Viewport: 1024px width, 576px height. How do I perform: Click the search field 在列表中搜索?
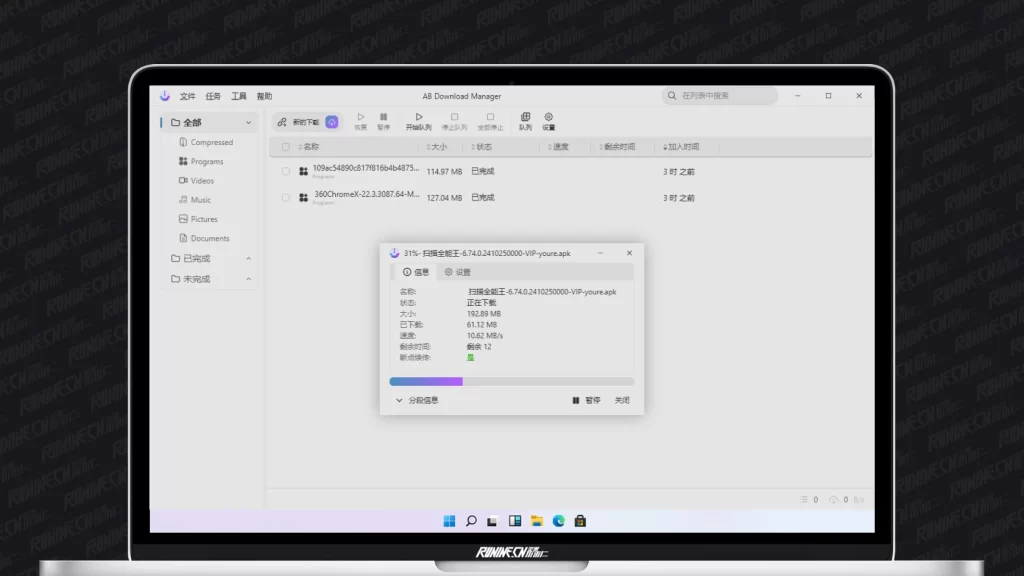click(720, 96)
